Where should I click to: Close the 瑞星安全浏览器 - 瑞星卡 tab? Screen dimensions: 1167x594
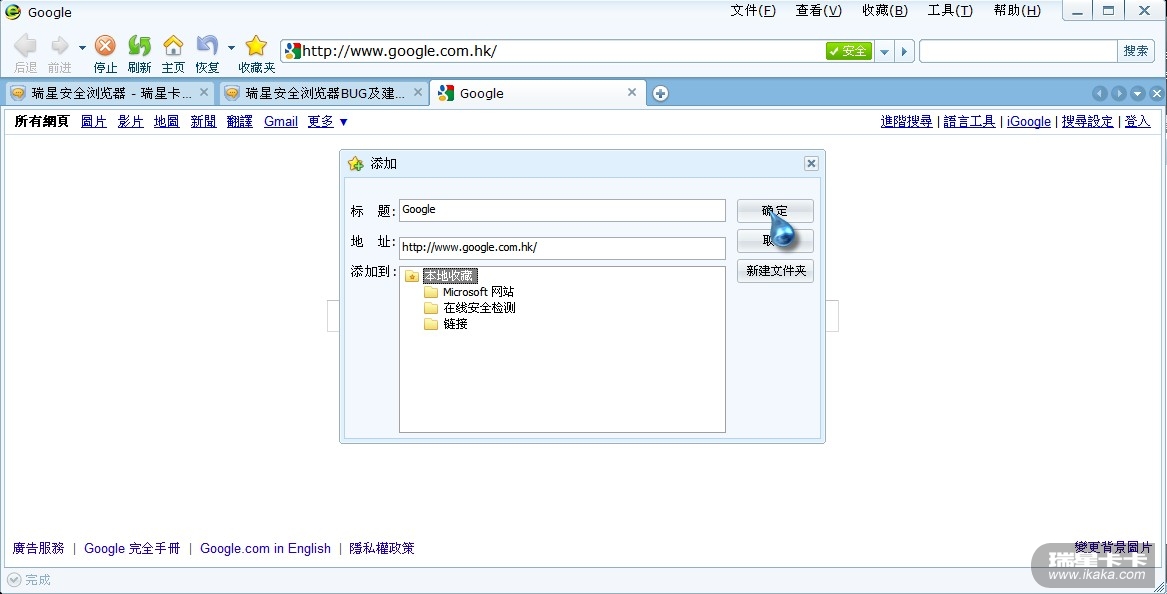pyautogui.click(x=204, y=92)
